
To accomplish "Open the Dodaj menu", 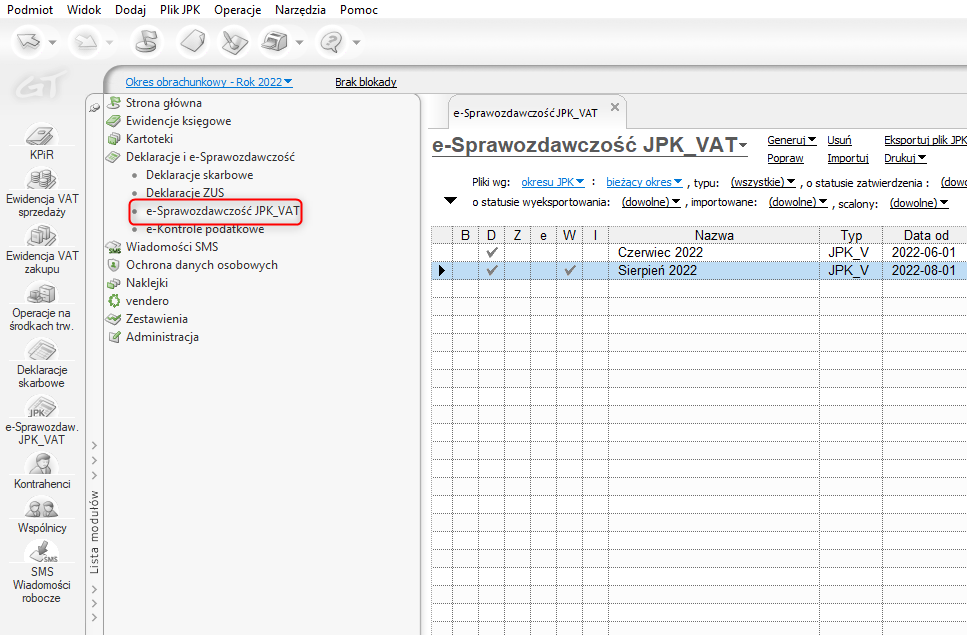I will click(130, 10).
